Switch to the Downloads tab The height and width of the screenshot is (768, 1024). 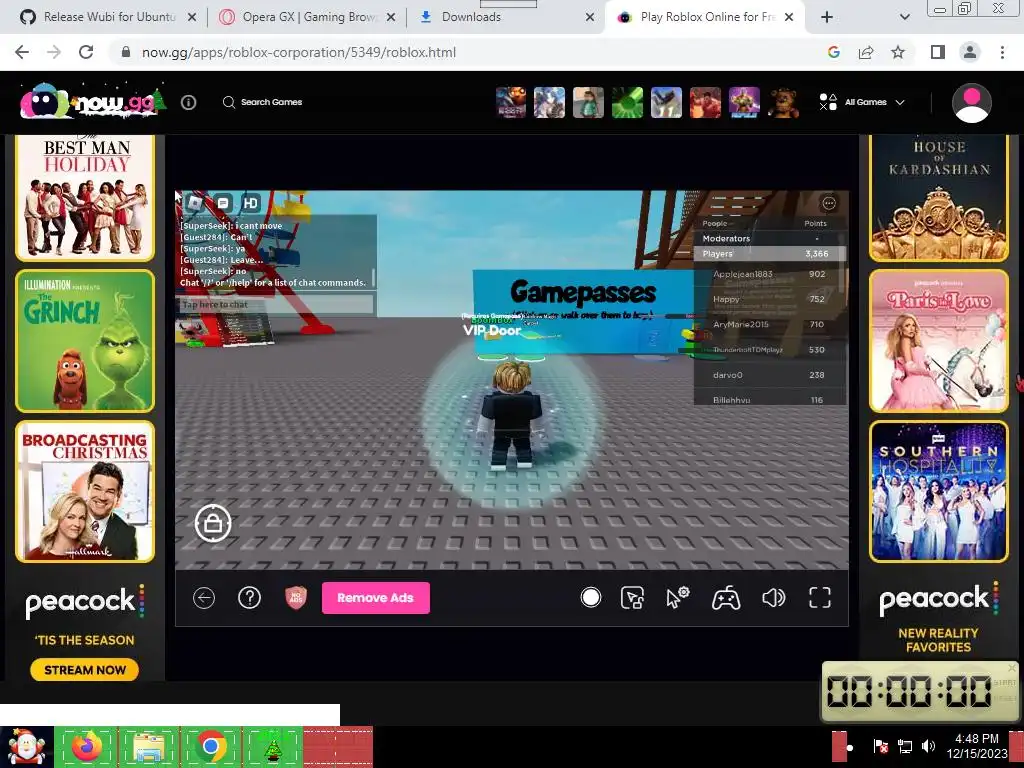pos(506,17)
